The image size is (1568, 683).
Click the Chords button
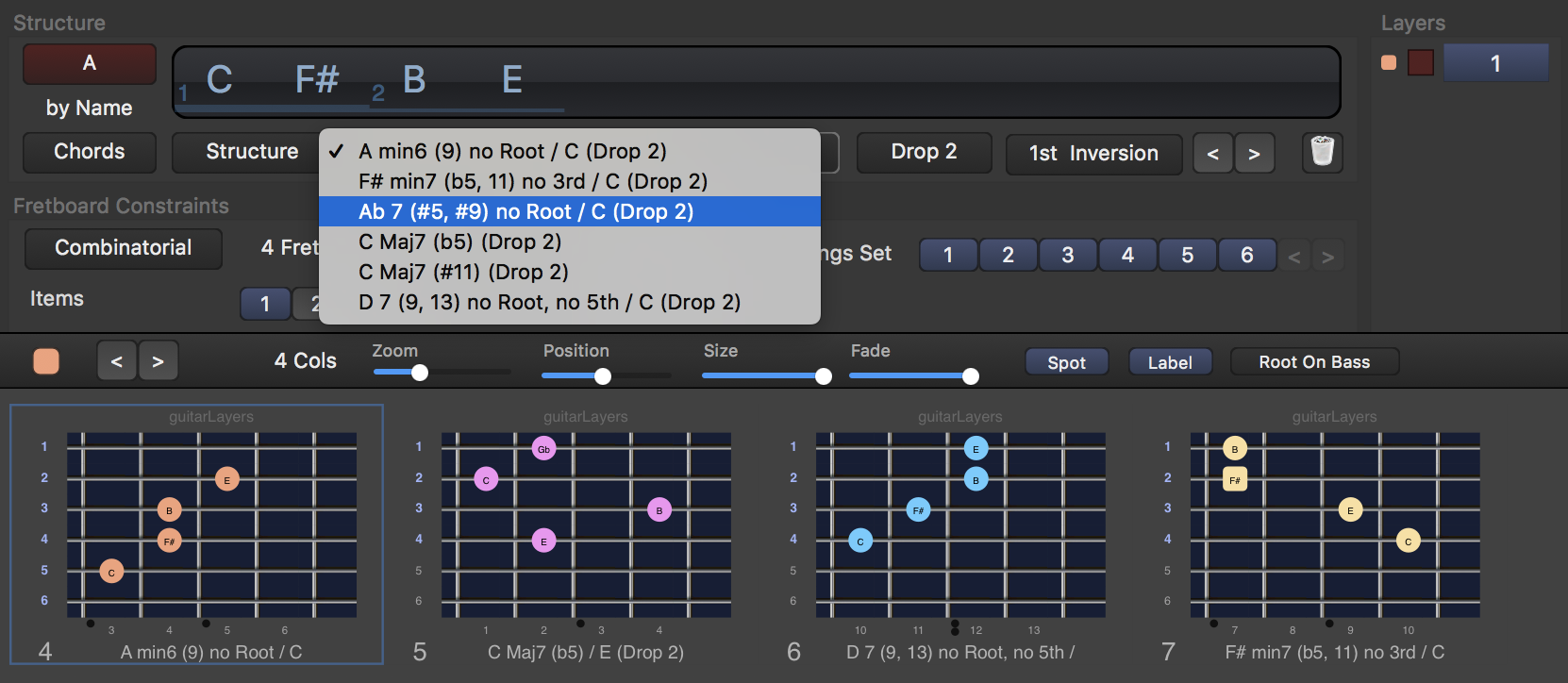(x=90, y=152)
